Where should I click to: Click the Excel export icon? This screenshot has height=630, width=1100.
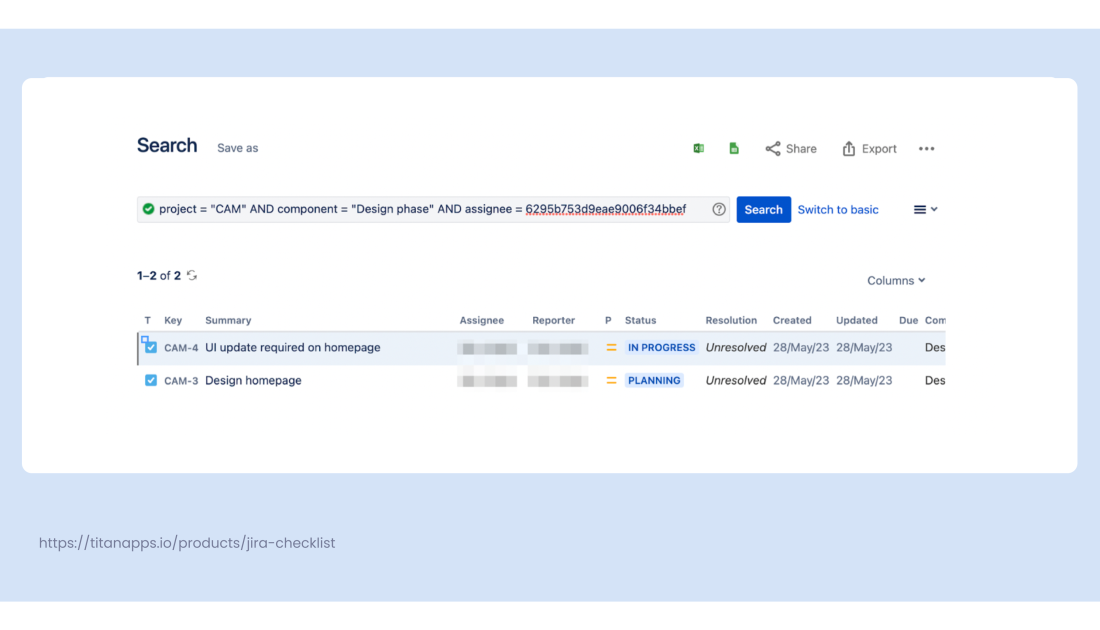coord(699,148)
